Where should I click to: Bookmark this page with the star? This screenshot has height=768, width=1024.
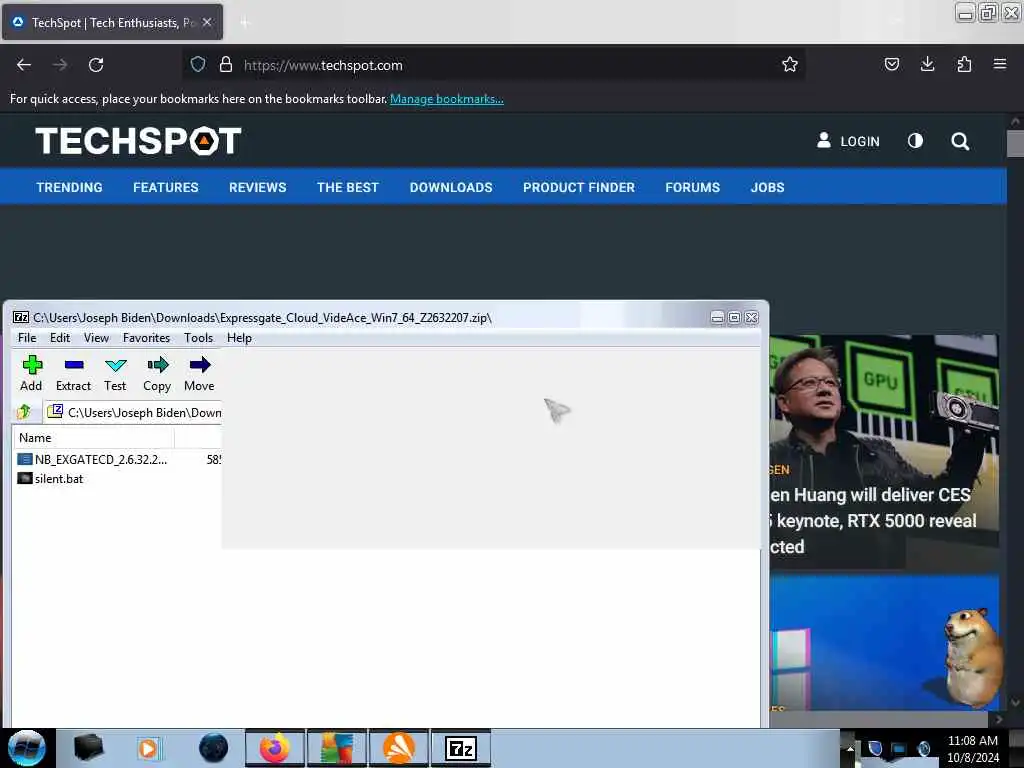pos(790,64)
